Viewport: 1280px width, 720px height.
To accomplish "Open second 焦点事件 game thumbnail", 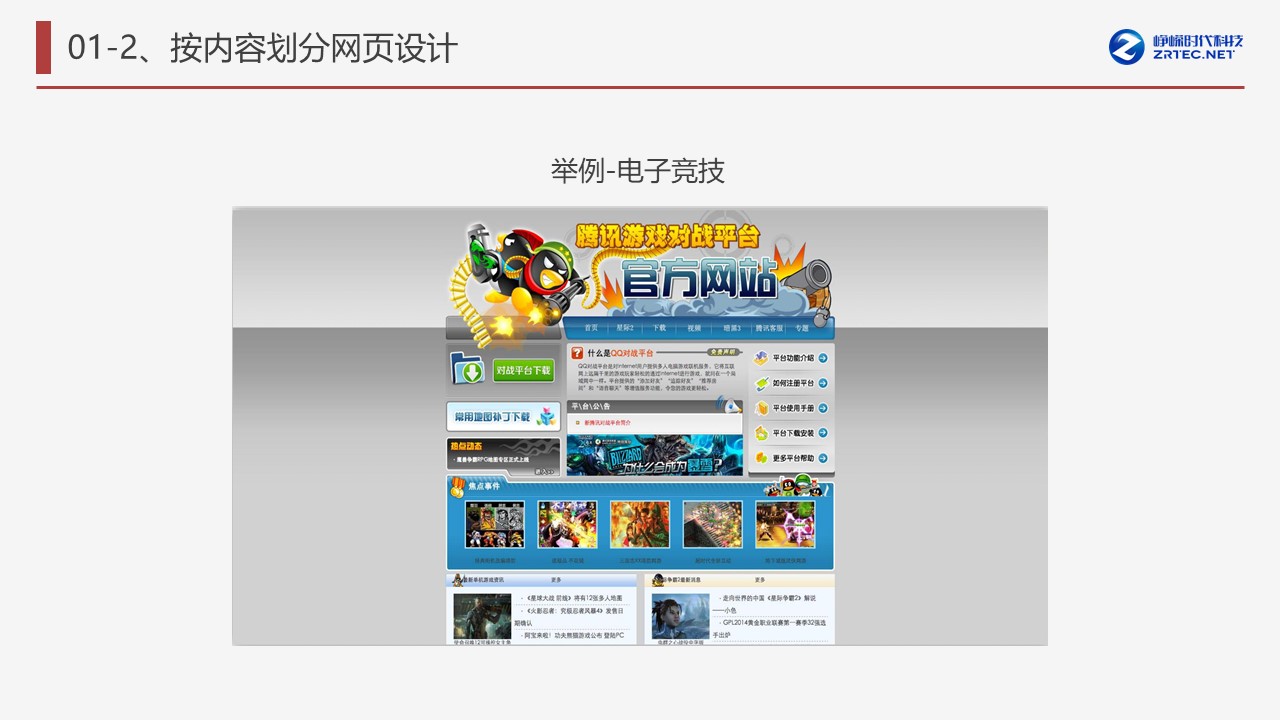I will (x=567, y=524).
